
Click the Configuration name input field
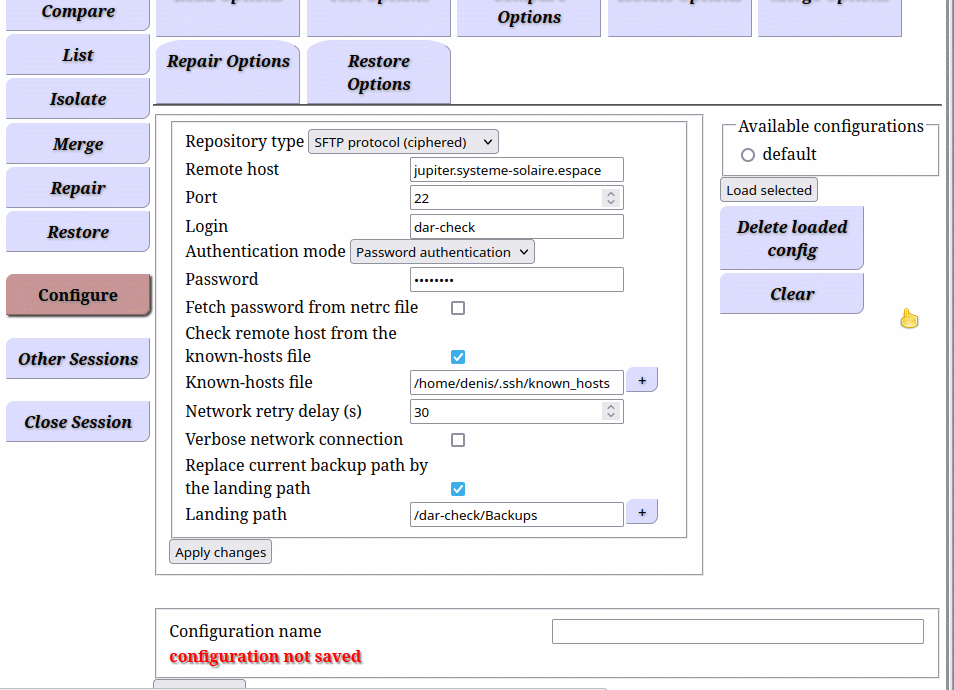737,632
